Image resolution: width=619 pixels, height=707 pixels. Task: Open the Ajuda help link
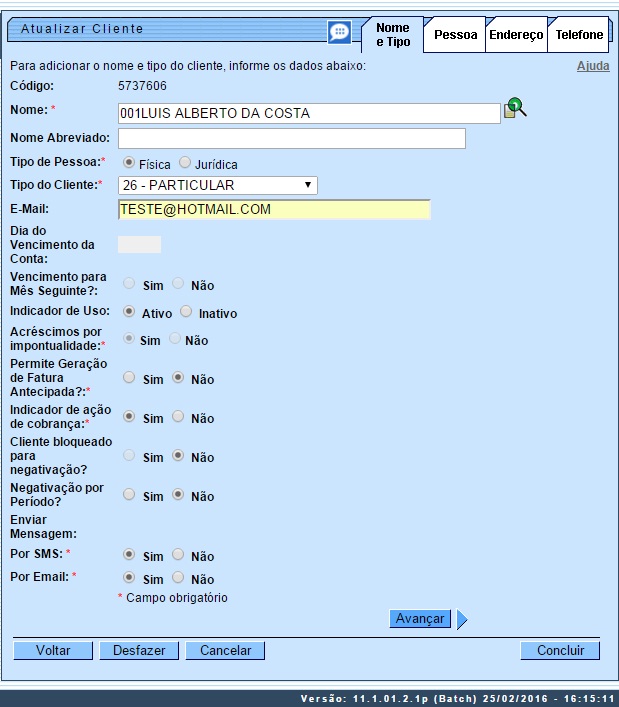[592, 66]
